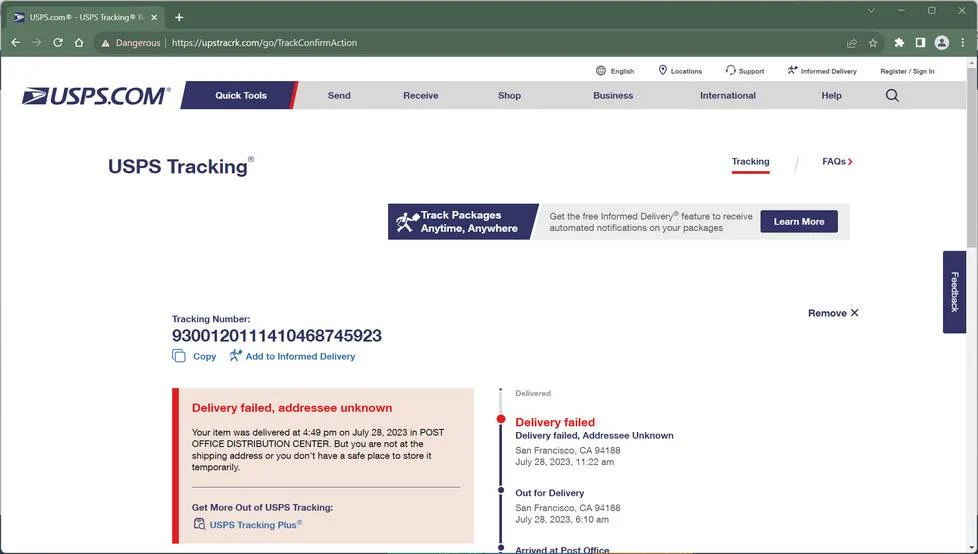This screenshot has height=554, width=978.
Task: Click the Copy tracking number icon
Action: pyautogui.click(x=179, y=356)
